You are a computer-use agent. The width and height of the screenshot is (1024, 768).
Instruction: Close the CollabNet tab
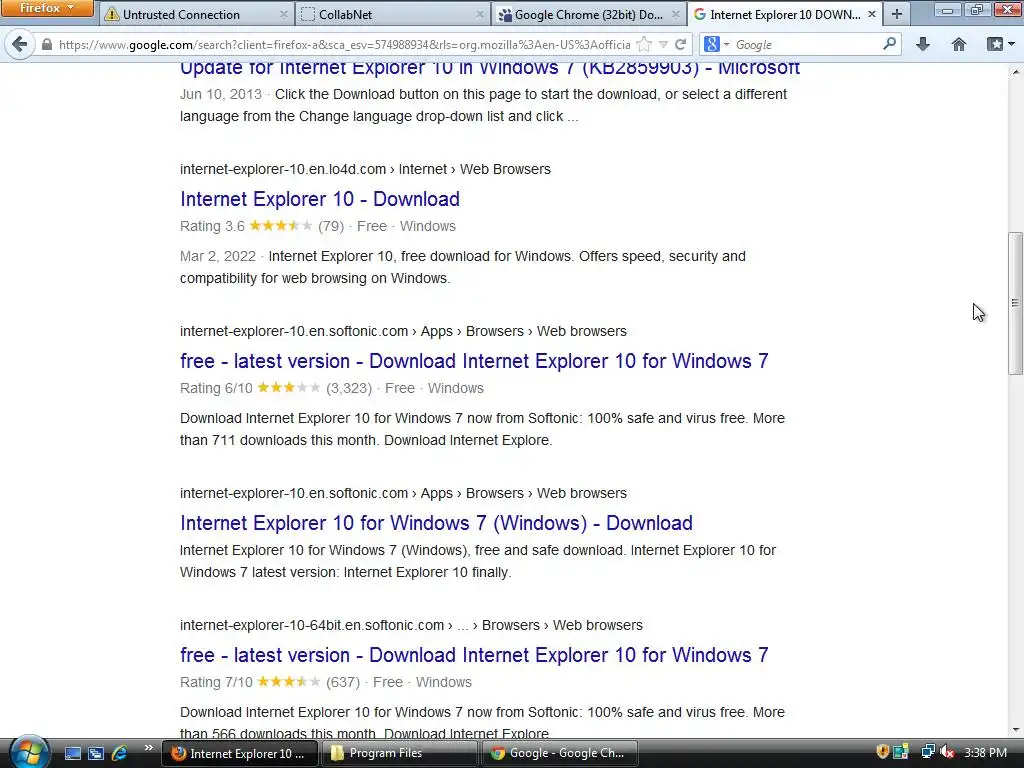pyautogui.click(x=479, y=14)
